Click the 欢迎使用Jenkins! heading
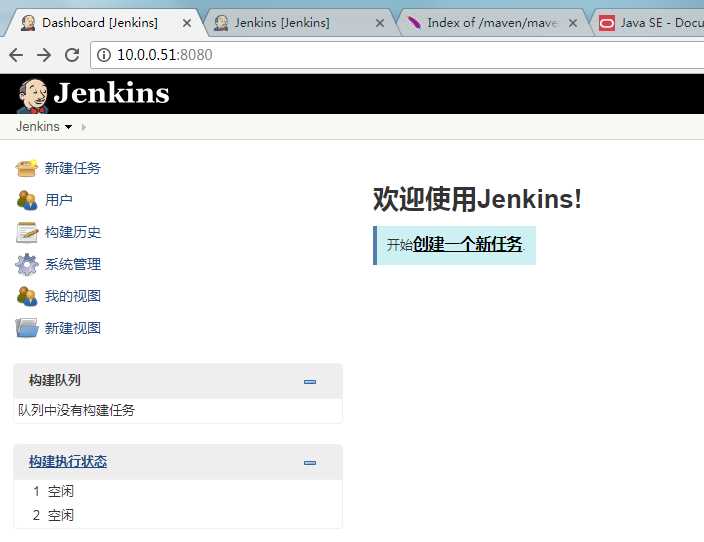The height and width of the screenshot is (542, 704). coord(477,199)
